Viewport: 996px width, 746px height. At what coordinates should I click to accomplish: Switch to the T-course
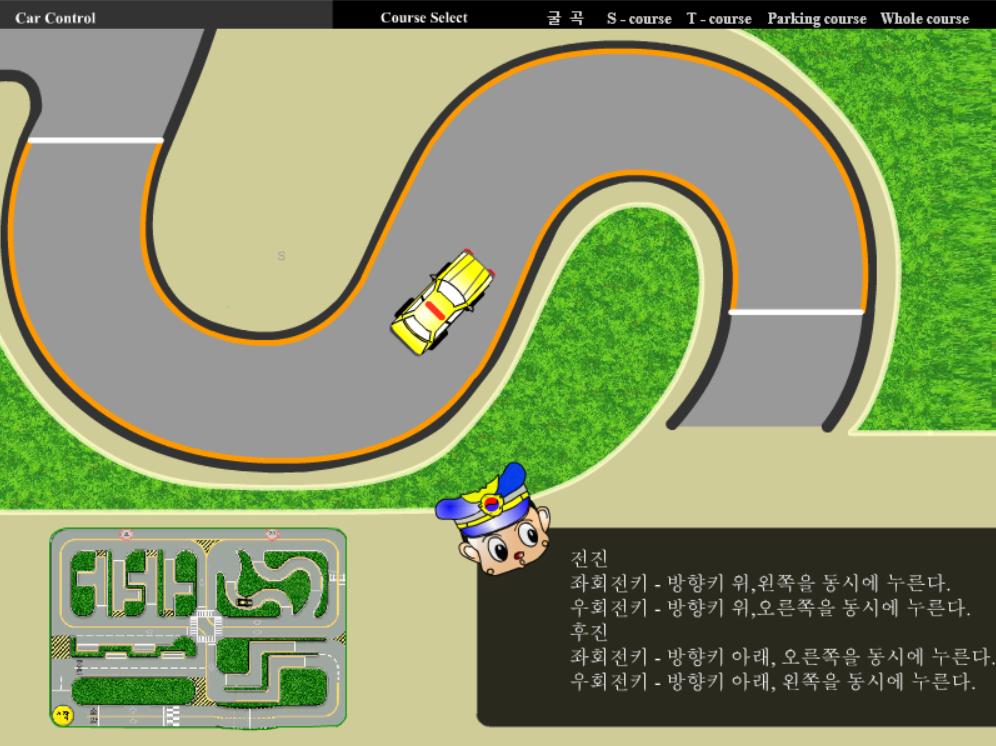[720, 18]
